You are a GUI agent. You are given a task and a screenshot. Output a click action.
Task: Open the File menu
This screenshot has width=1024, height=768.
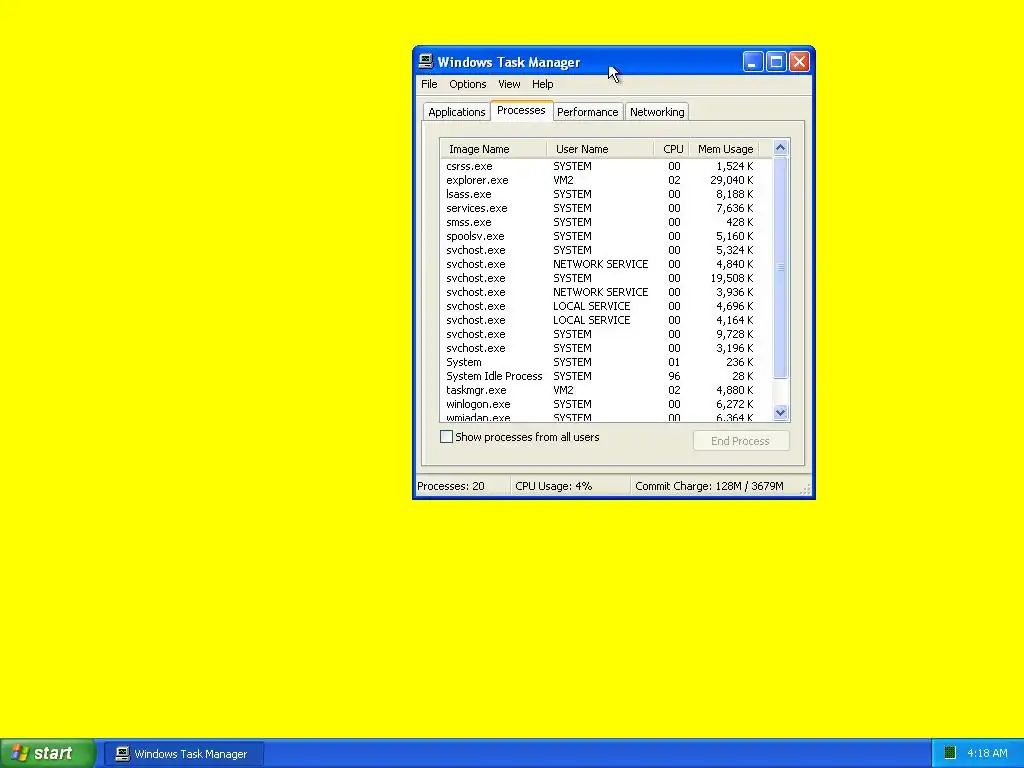(x=429, y=84)
